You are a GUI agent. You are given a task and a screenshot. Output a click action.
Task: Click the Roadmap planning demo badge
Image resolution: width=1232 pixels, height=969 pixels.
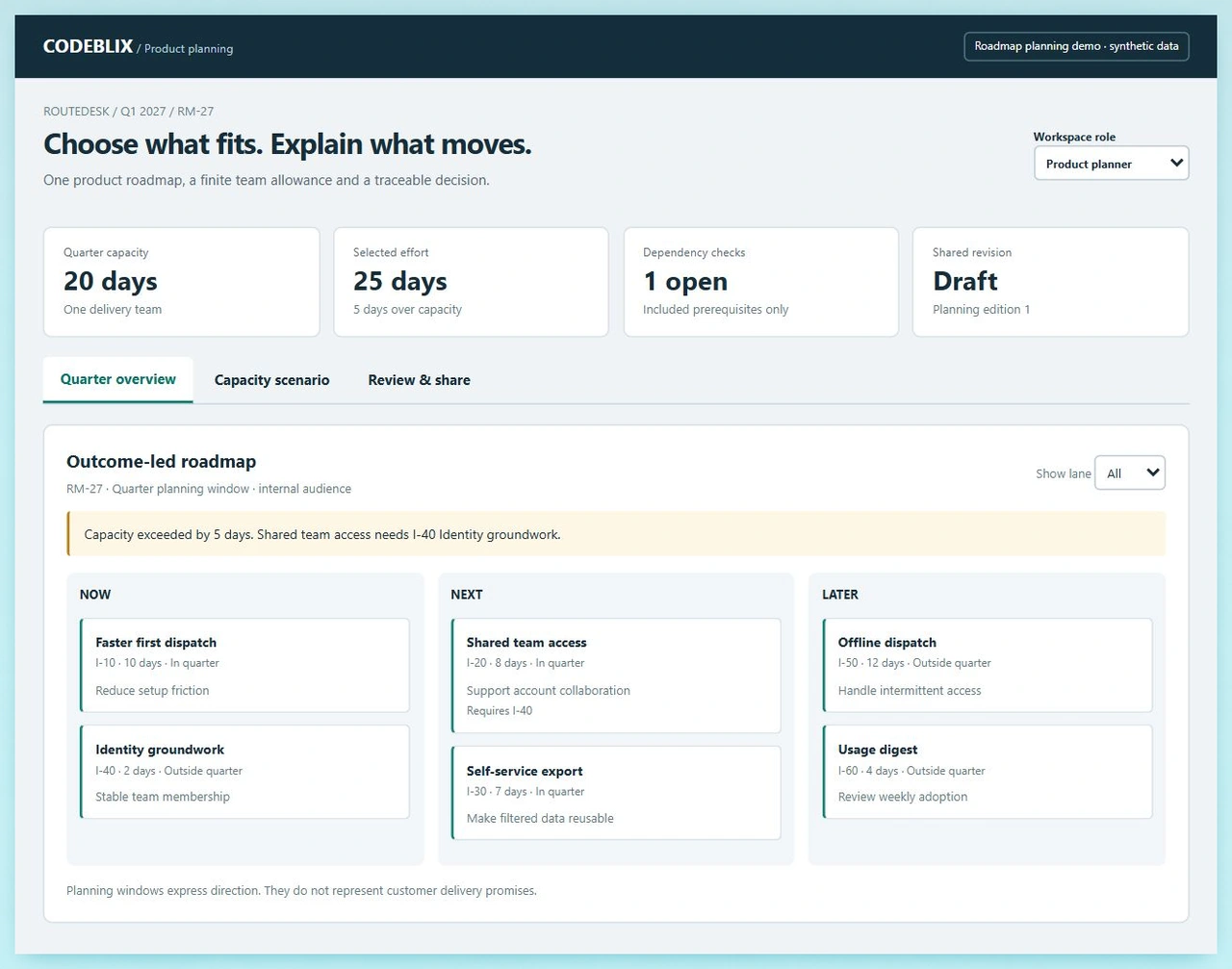[x=1076, y=46]
